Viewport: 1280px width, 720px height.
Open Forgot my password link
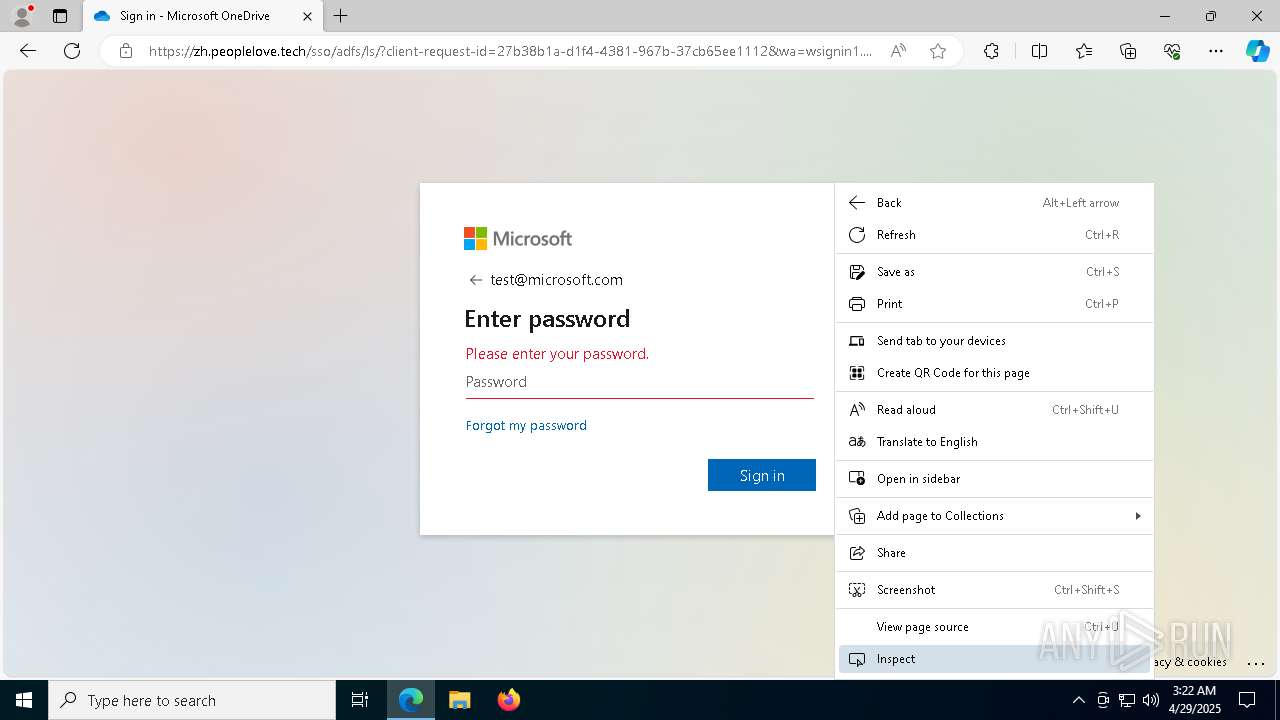pyautogui.click(x=526, y=425)
